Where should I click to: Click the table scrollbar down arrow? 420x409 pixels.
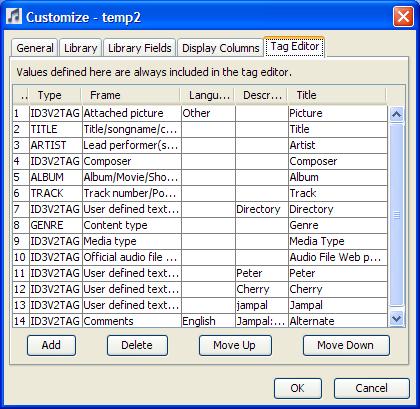point(396,319)
